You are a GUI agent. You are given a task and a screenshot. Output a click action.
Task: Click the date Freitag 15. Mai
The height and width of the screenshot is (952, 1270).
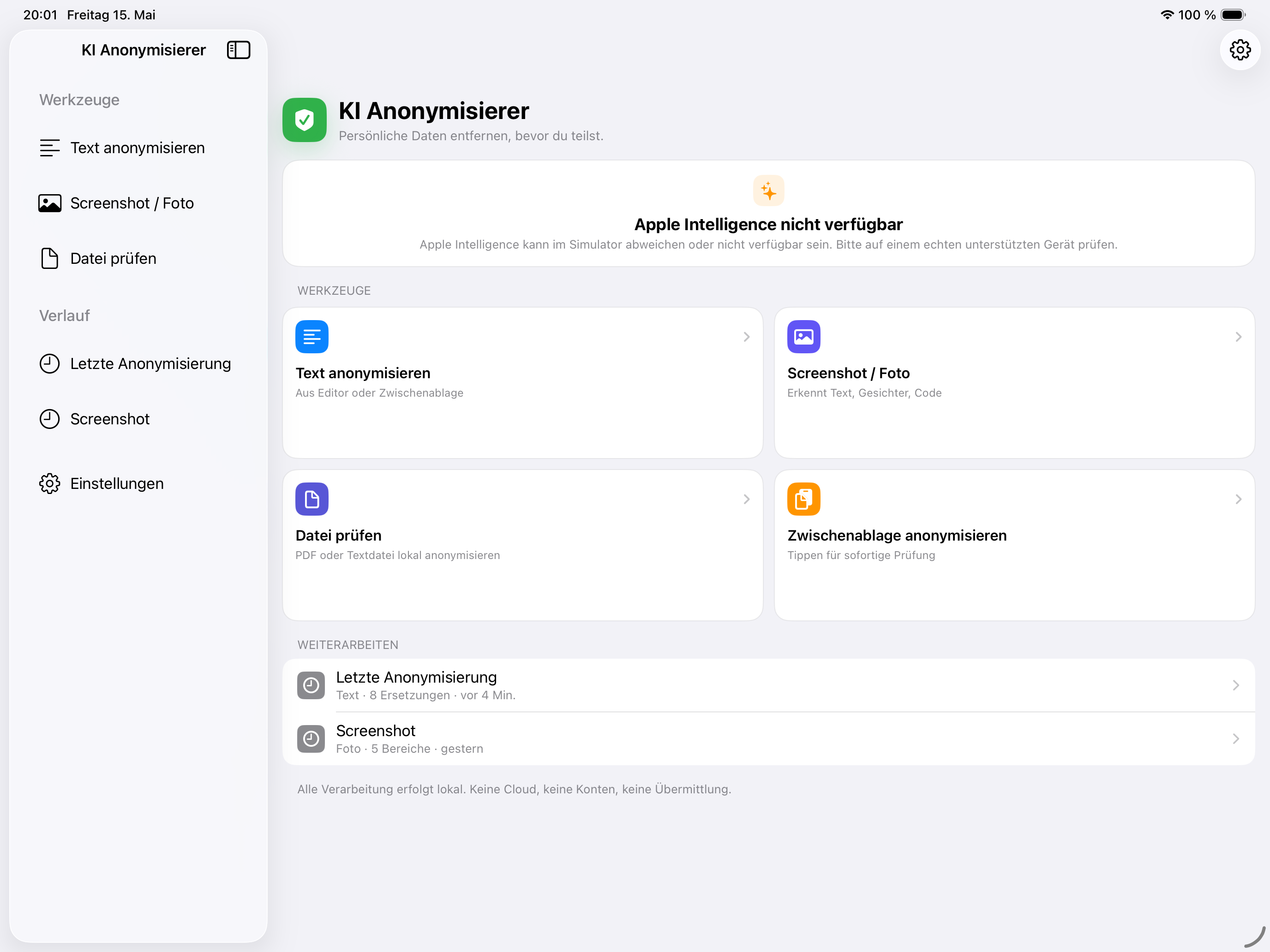coord(111,15)
